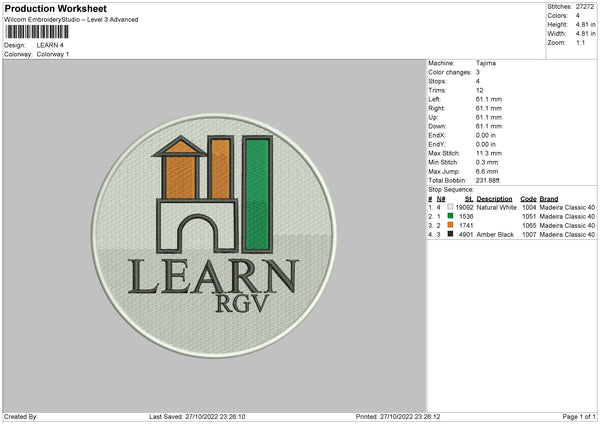Click the Min Stitch value '0.3 mm'

[x=487, y=162]
